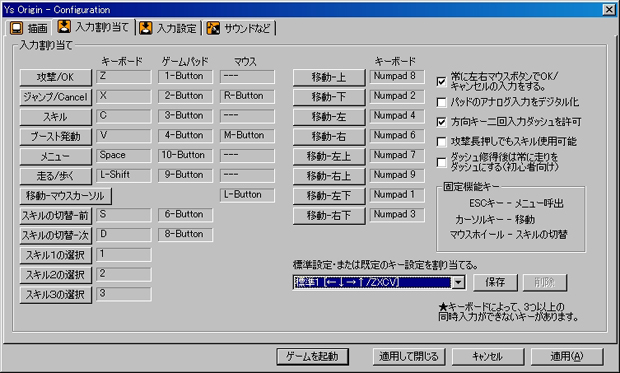The image size is (620, 373).
Task: Click the 移動-右 button
Action: click(x=329, y=137)
